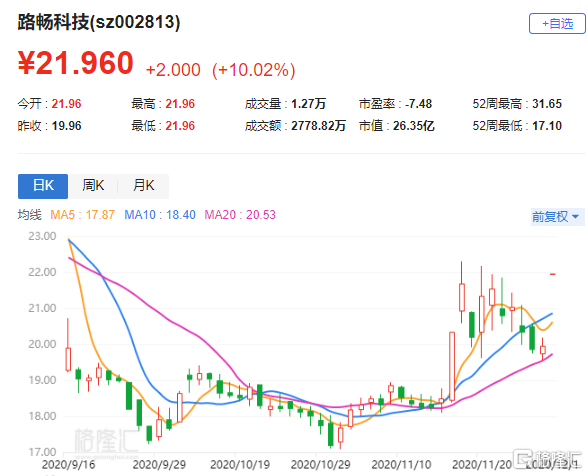Click the MA10 : 18.40 legend label
588x476 pixels.
tap(160, 215)
